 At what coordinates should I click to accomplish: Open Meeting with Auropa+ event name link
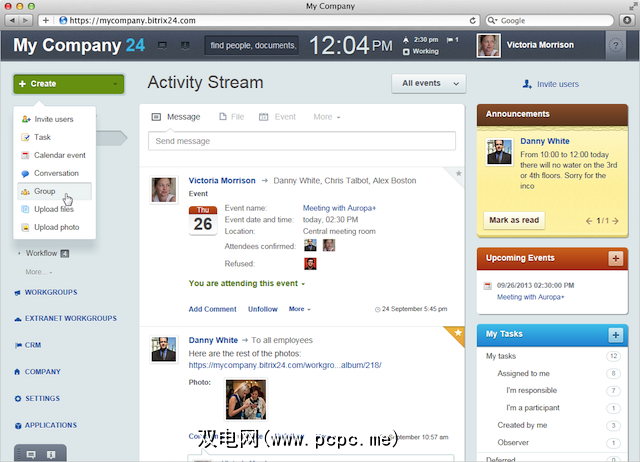pos(339,208)
